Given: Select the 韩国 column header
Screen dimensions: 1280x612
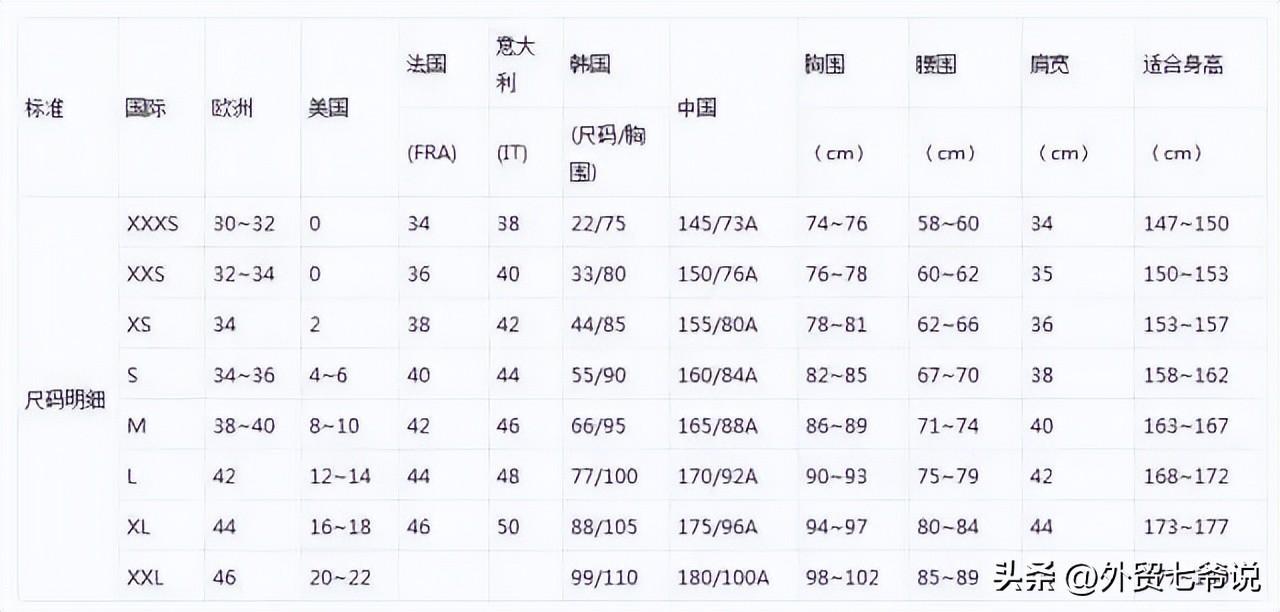Looking at the screenshot, I should click(x=589, y=65).
